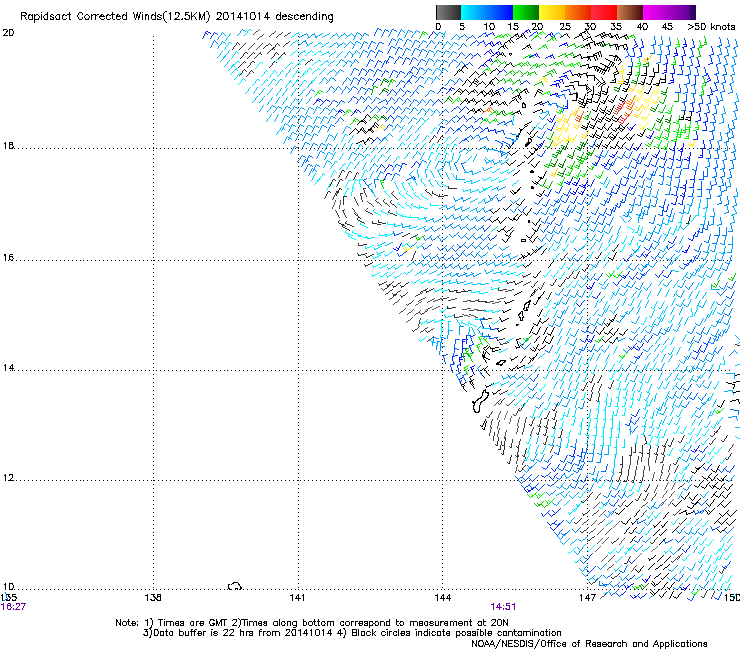This screenshot has height=650, width=740.
Task: Click the purple "14:51" time stamp
Action: (x=503, y=607)
